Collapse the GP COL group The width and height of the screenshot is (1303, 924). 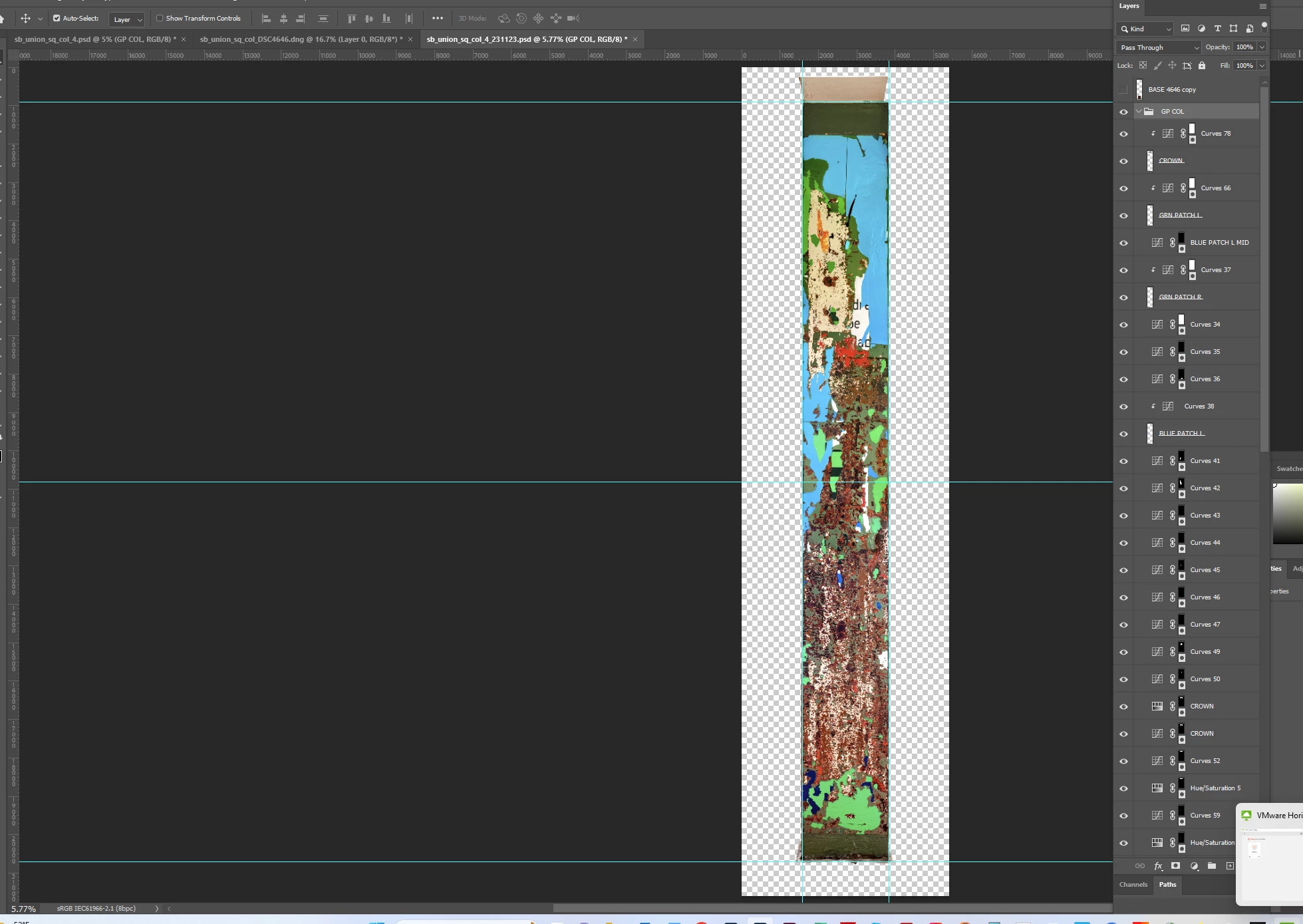1139,111
